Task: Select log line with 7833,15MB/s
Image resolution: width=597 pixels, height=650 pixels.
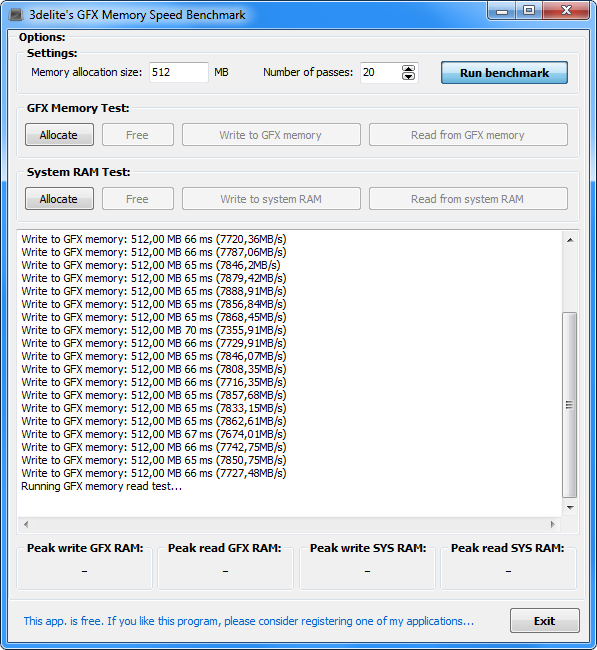Action: click(154, 408)
